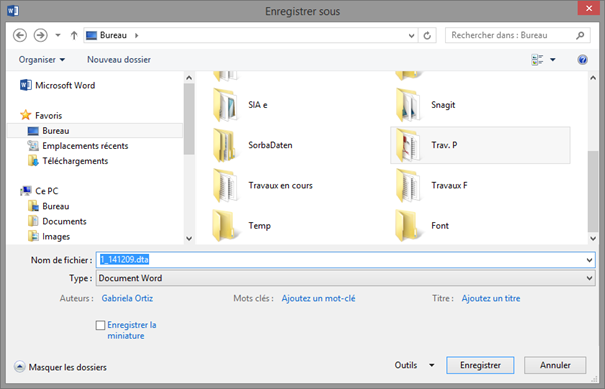
Task: Open the Type Document Word dropdown
Action: click(x=345, y=278)
